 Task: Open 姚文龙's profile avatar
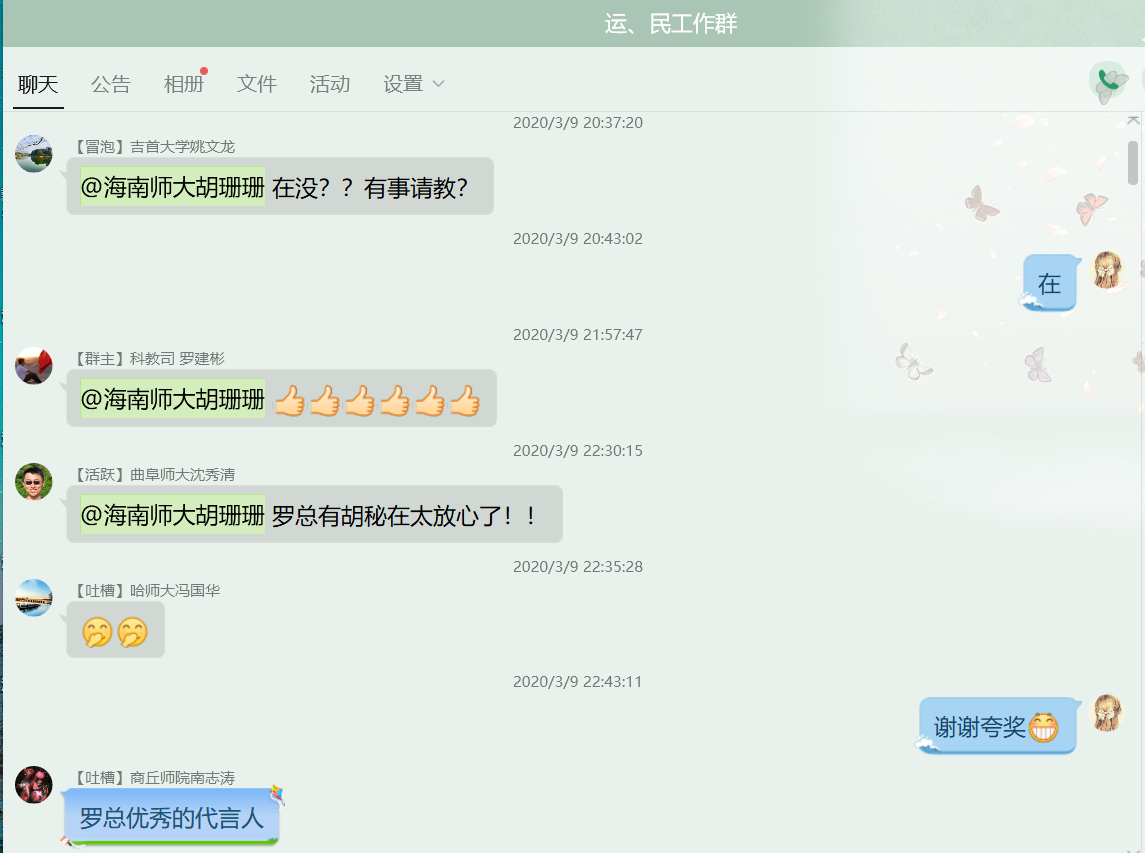coord(33,152)
